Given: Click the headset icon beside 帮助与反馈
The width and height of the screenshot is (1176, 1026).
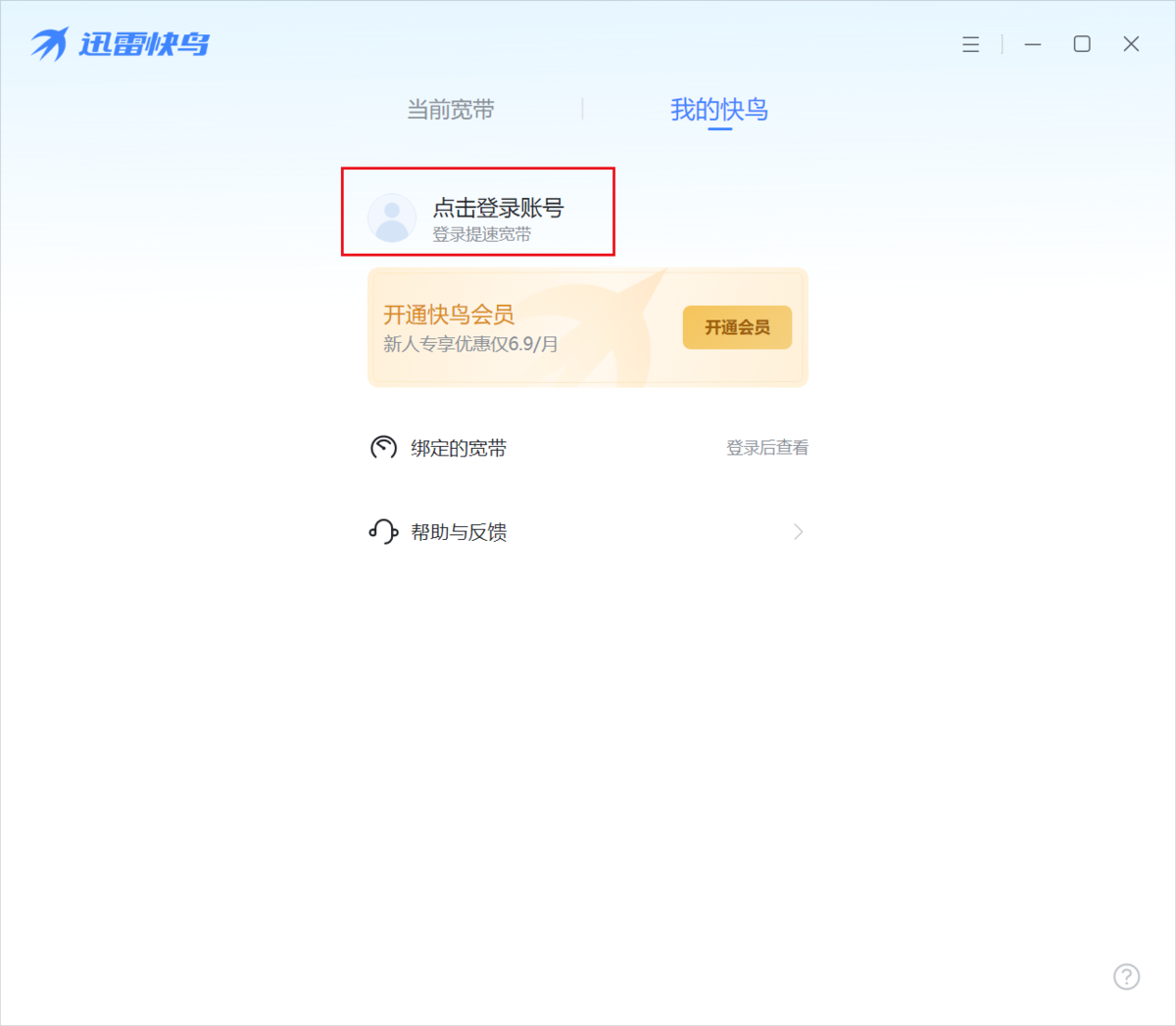Looking at the screenshot, I should click(382, 531).
